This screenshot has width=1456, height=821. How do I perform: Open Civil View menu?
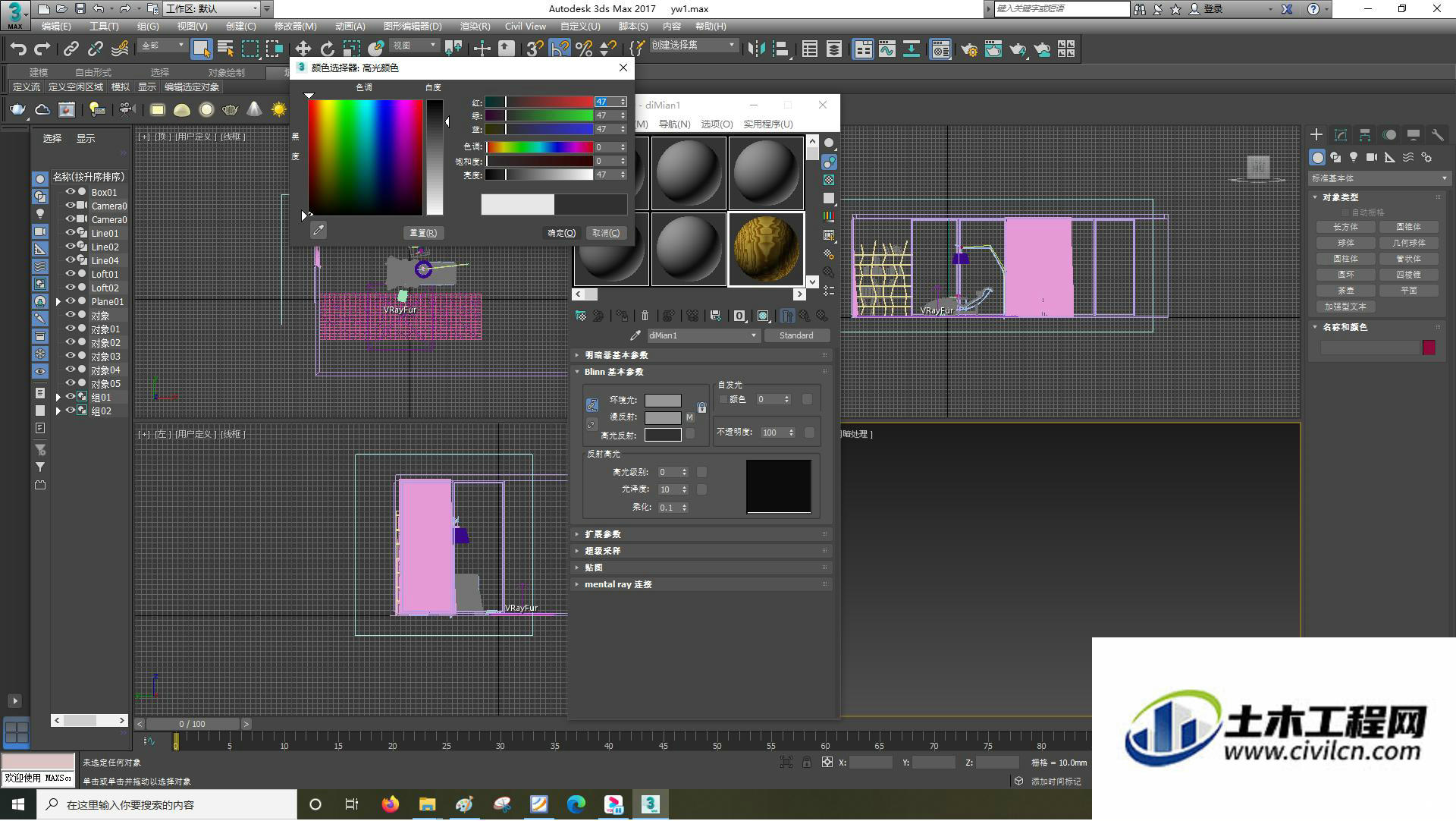pos(525,26)
